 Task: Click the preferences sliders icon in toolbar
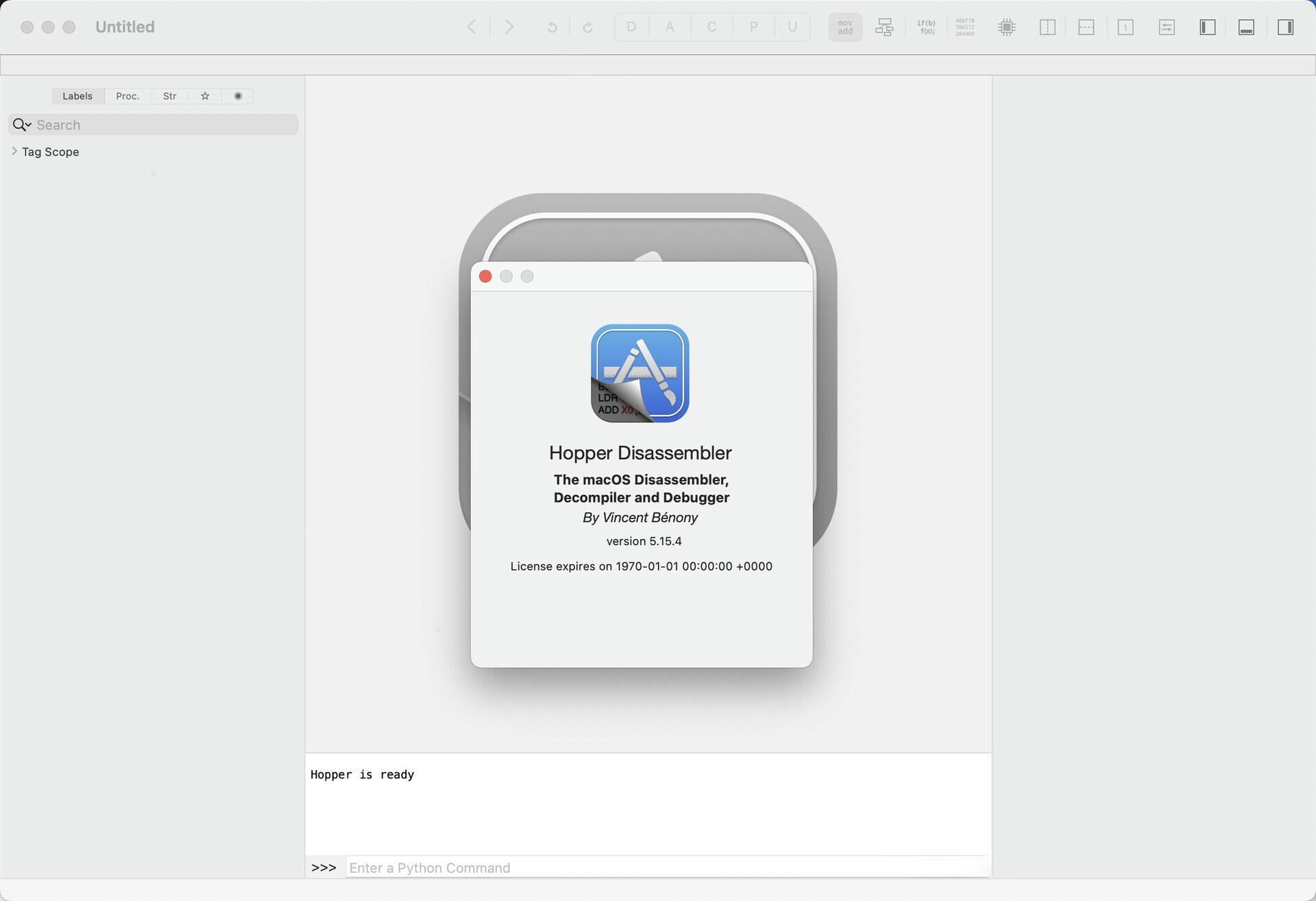click(x=1167, y=27)
